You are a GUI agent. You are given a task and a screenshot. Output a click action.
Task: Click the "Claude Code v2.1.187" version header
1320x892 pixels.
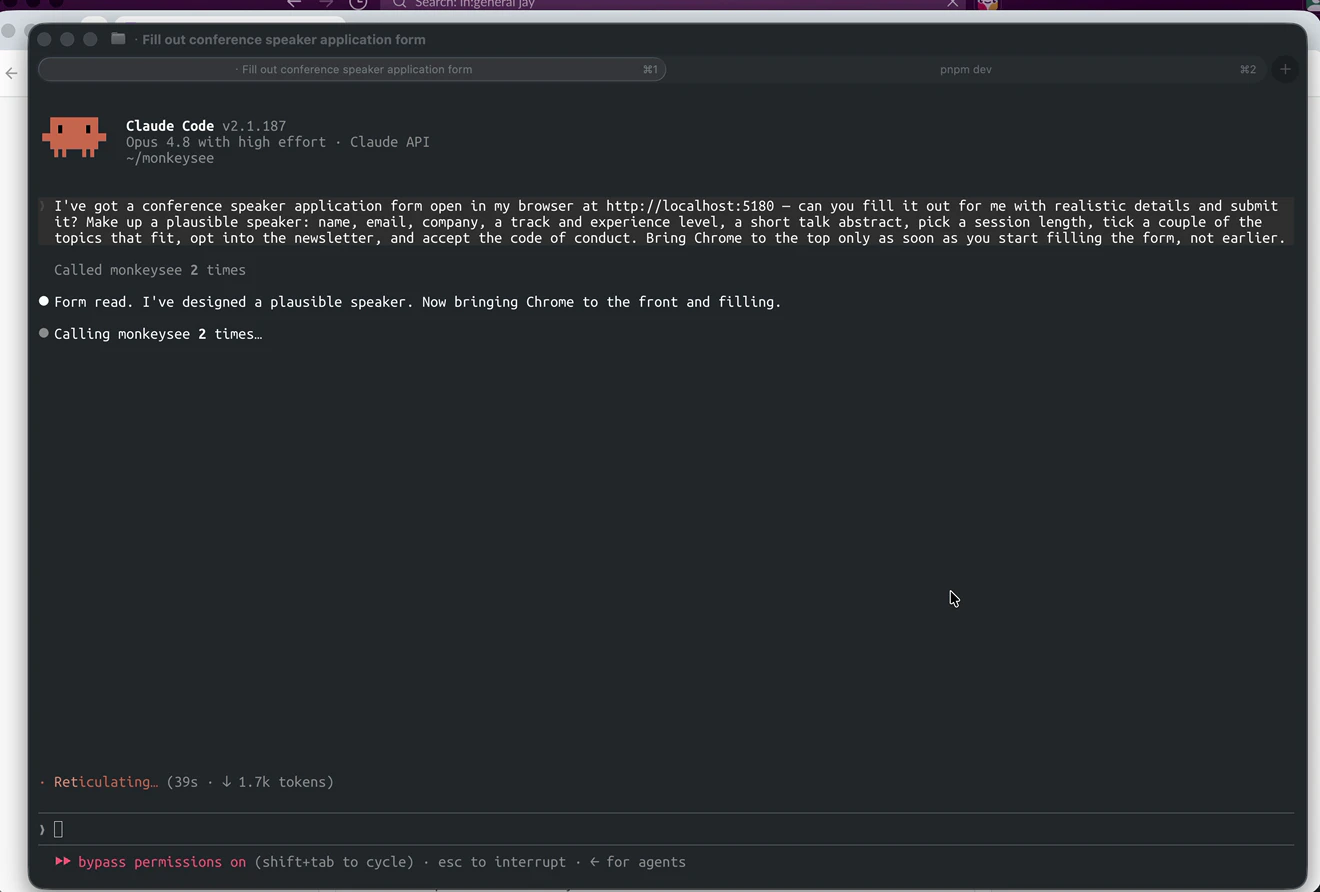(206, 126)
